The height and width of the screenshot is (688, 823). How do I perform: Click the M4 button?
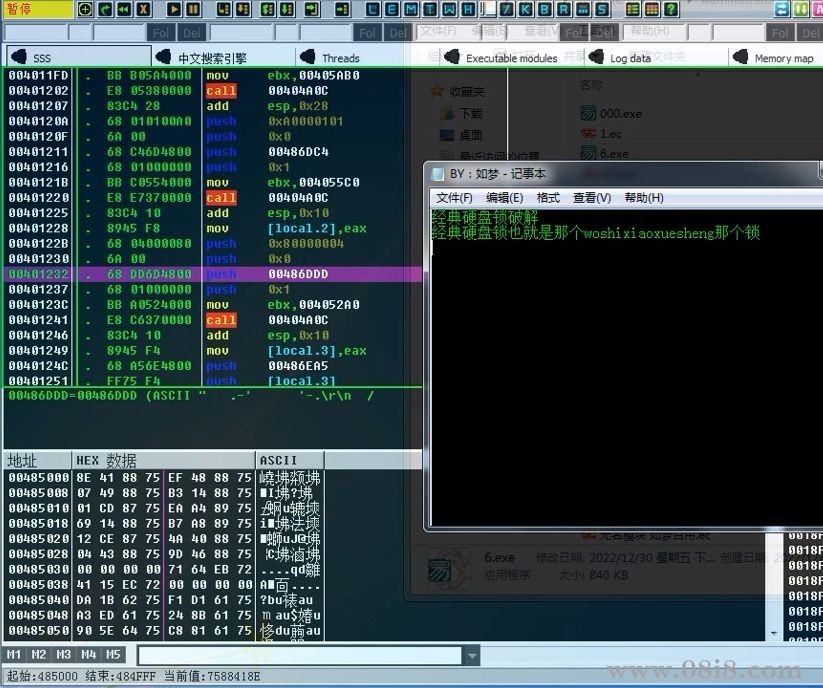pos(88,654)
